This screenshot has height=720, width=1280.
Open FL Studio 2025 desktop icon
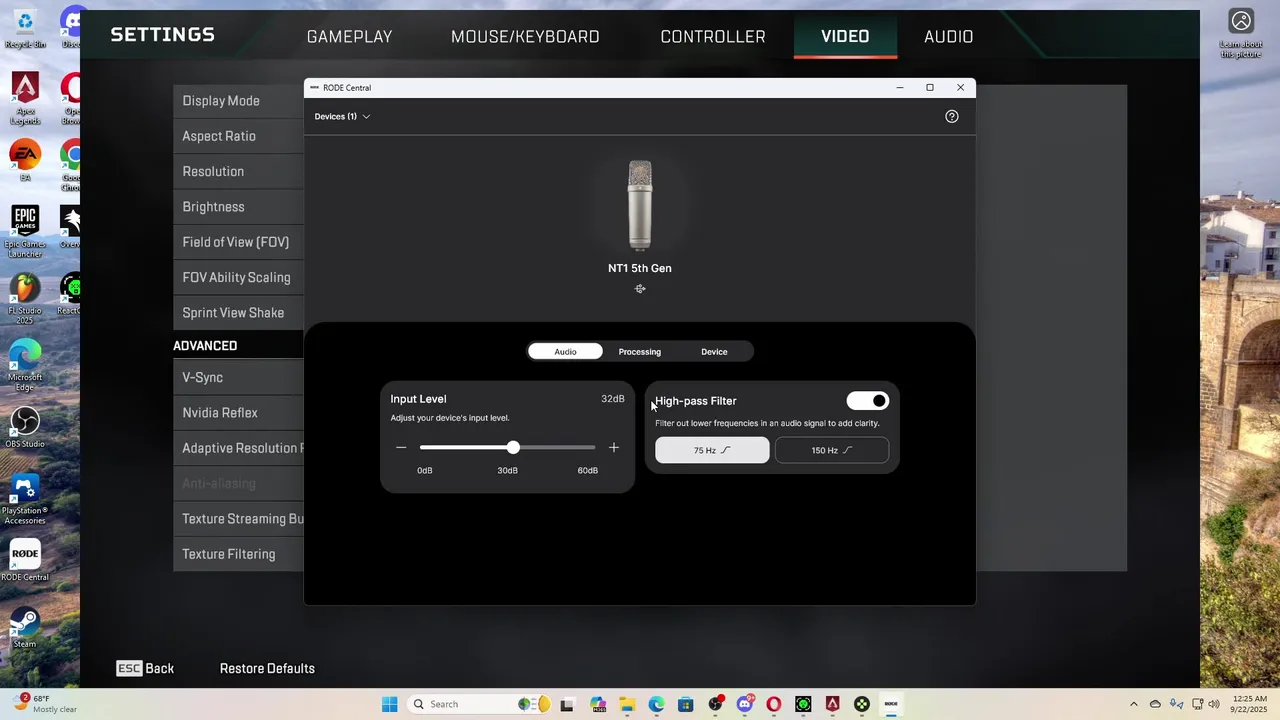[25, 298]
